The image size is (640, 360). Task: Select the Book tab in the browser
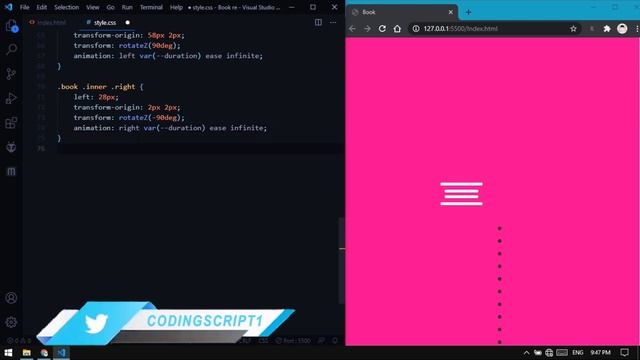pyautogui.click(x=402, y=12)
